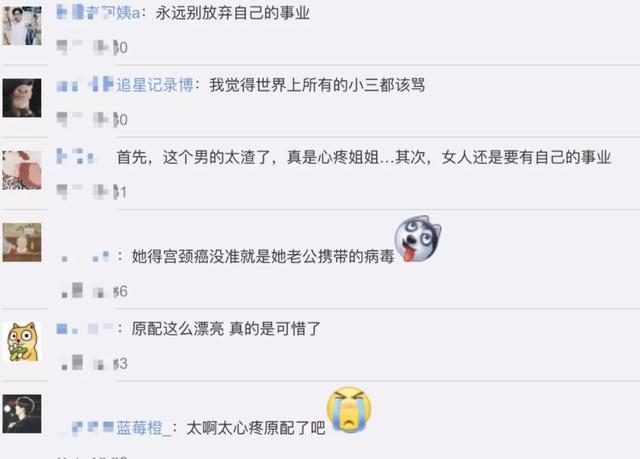Open avatar next to 宫颈癌 comment
Screen dimensions: 640x459
22,242
